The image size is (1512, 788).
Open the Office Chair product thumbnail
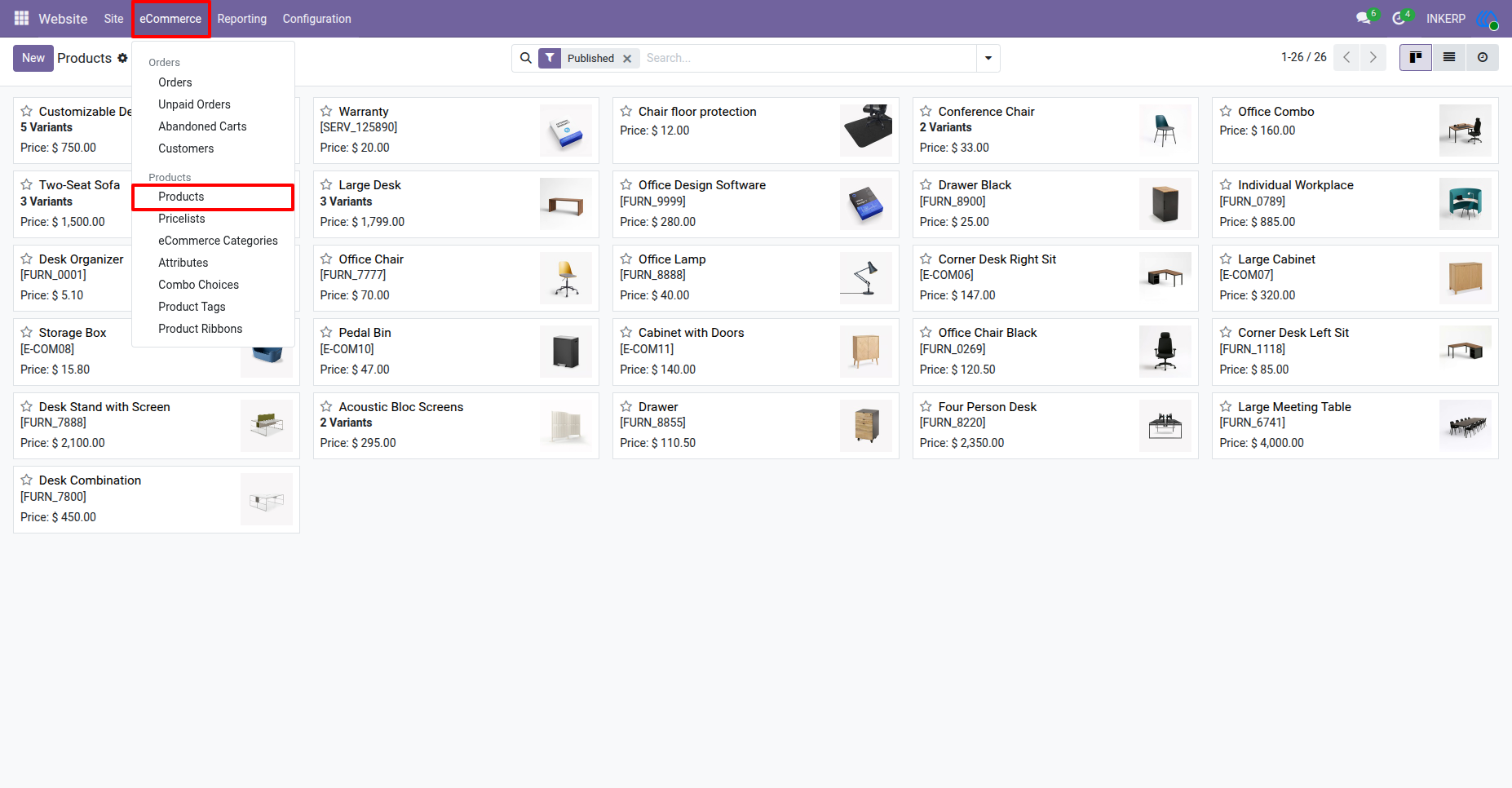click(x=566, y=278)
